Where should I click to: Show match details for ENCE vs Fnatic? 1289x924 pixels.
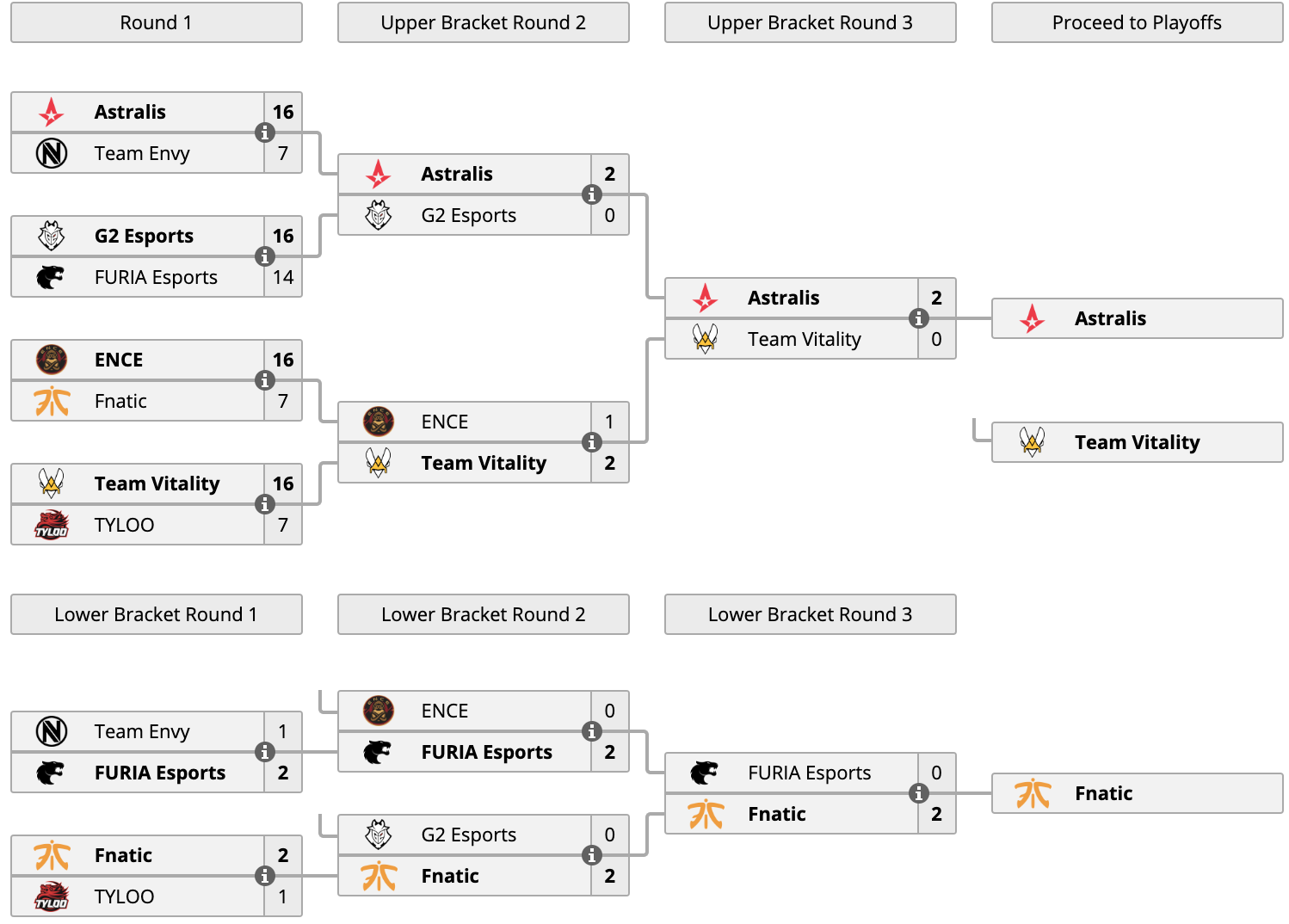[265, 380]
